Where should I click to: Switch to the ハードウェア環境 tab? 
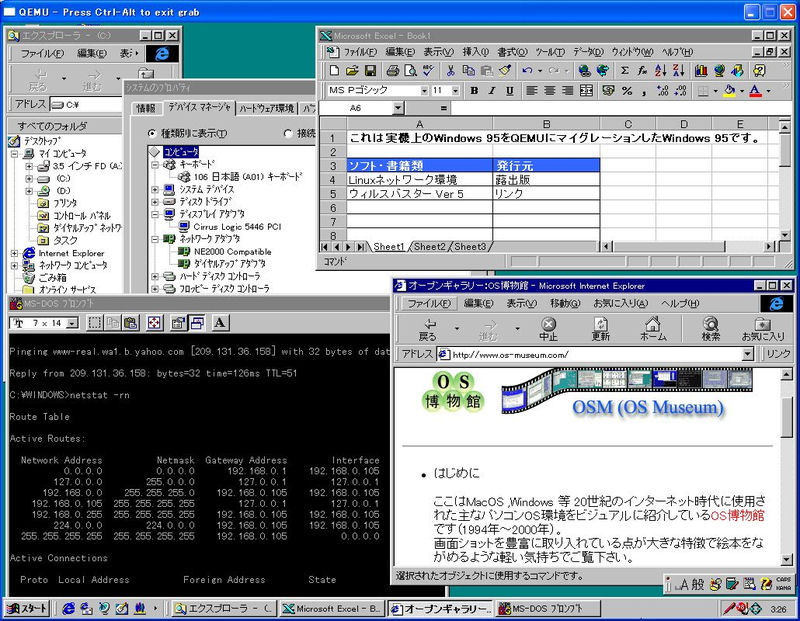point(267,108)
